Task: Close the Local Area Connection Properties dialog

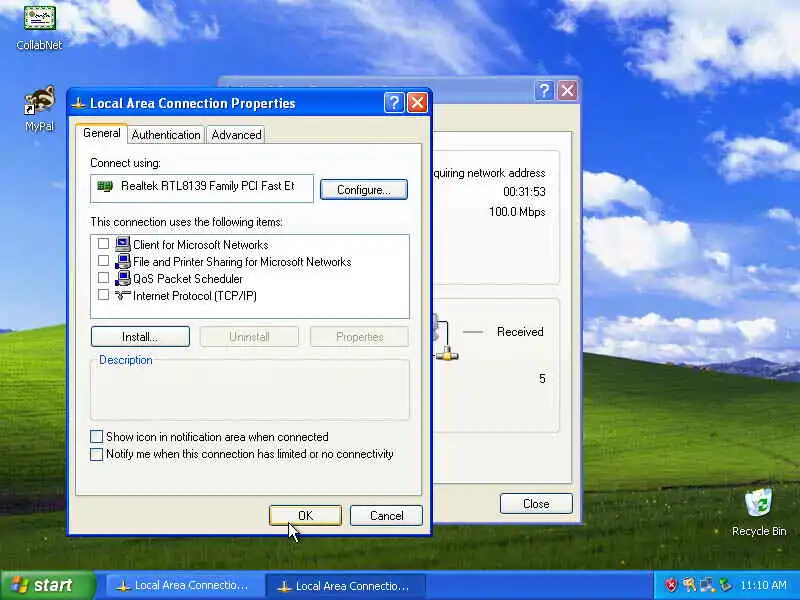Action: point(417,103)
